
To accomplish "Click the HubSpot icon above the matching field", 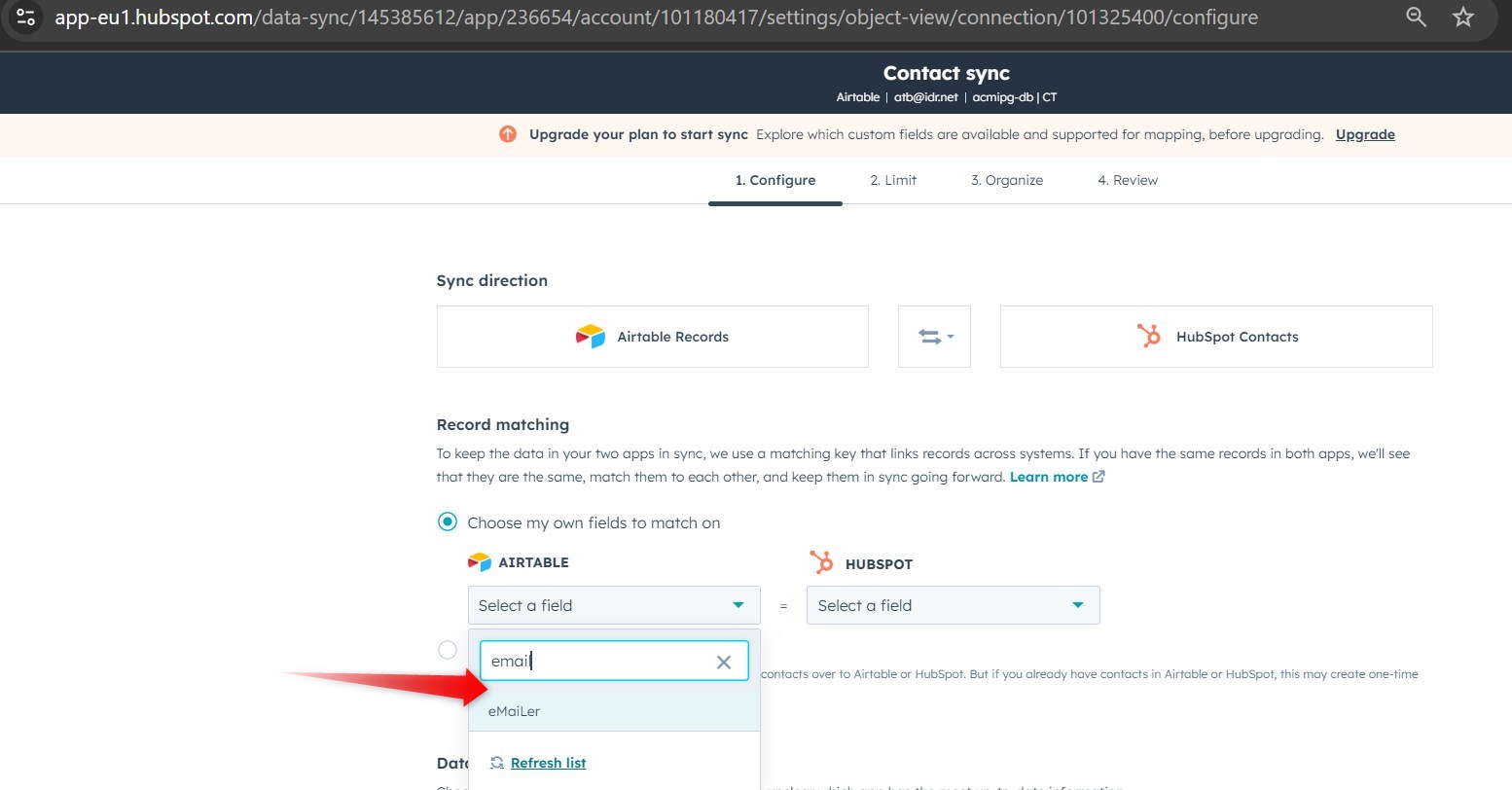I will pyautogui.click(x=822, y=562).
